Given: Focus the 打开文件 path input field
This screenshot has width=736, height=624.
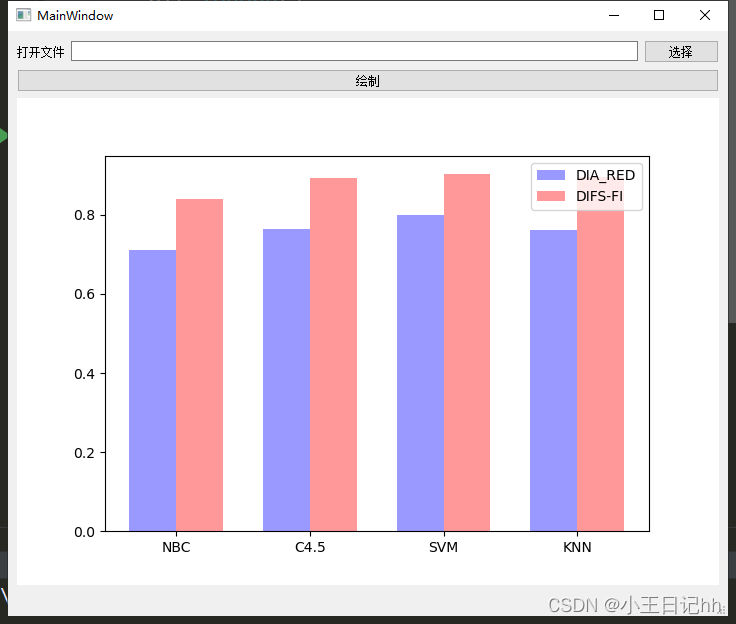Looking at the screenshot, I should (x=354, y=51).
